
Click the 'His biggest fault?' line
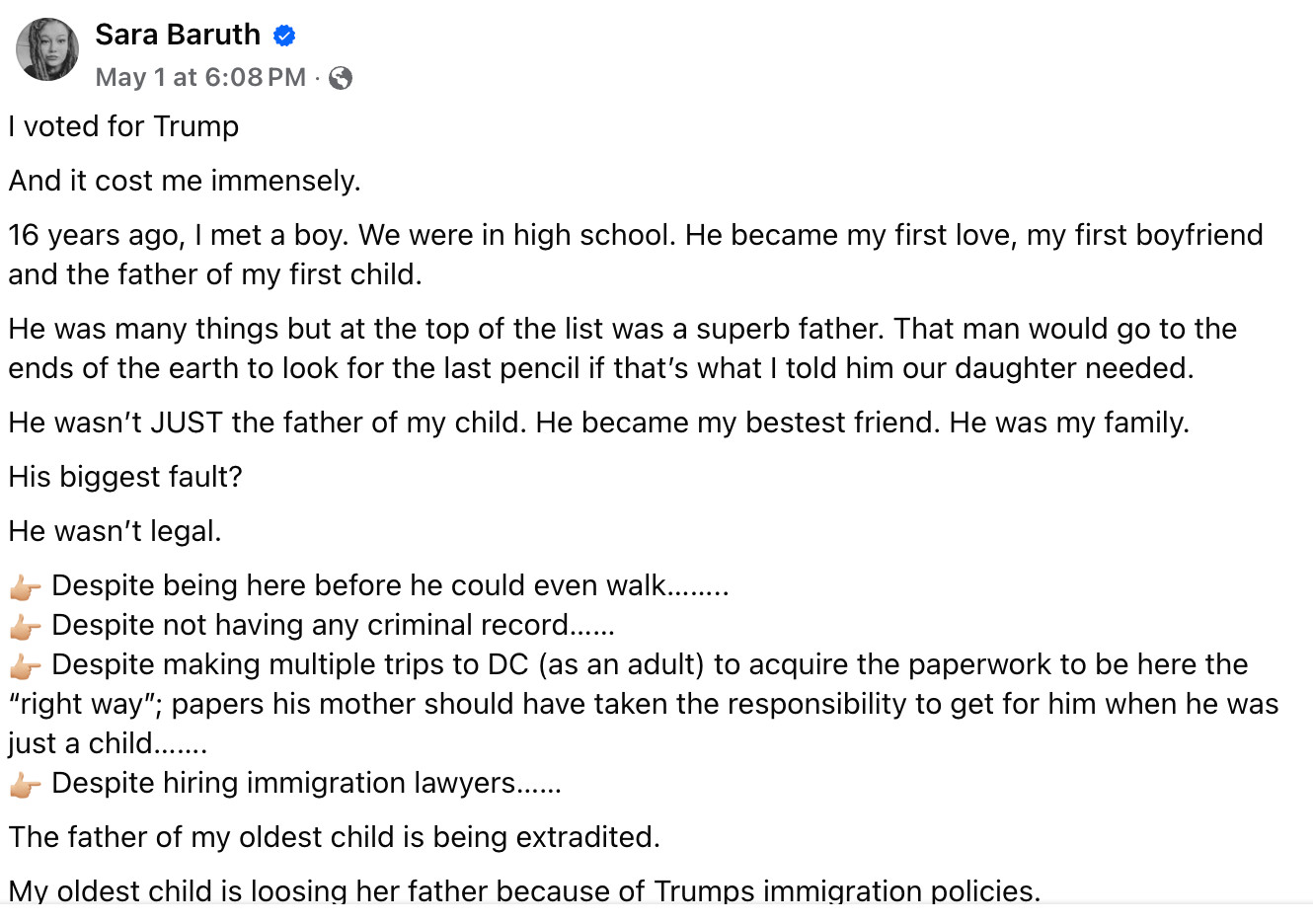[125, 477]
